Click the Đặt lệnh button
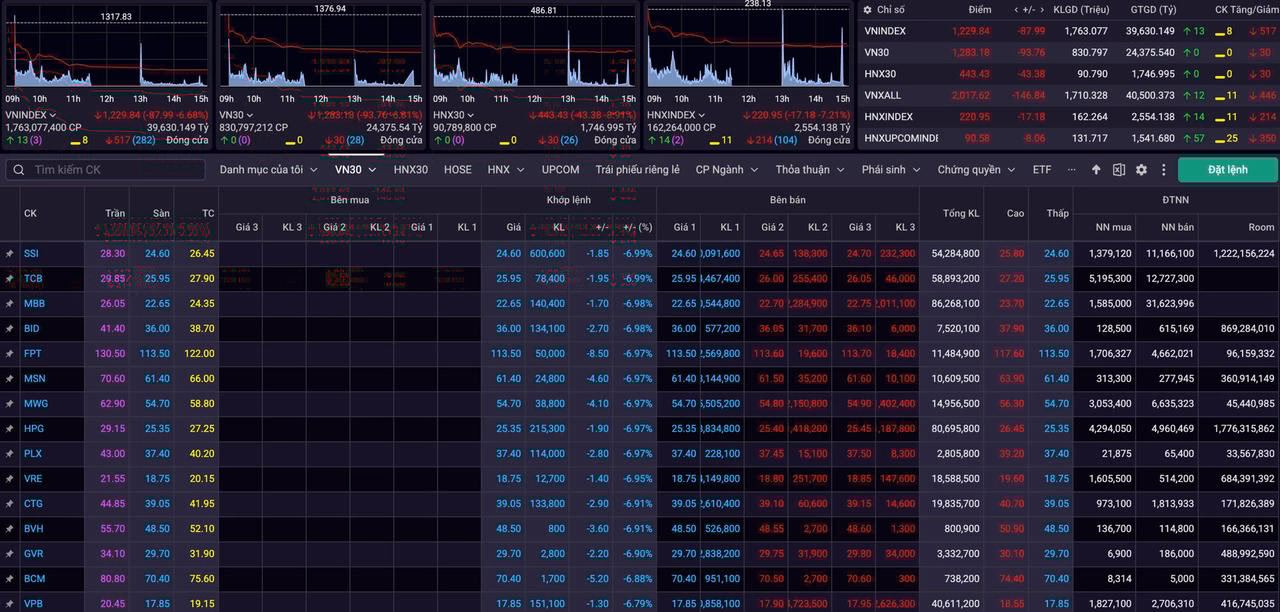 pos(1227,170)
